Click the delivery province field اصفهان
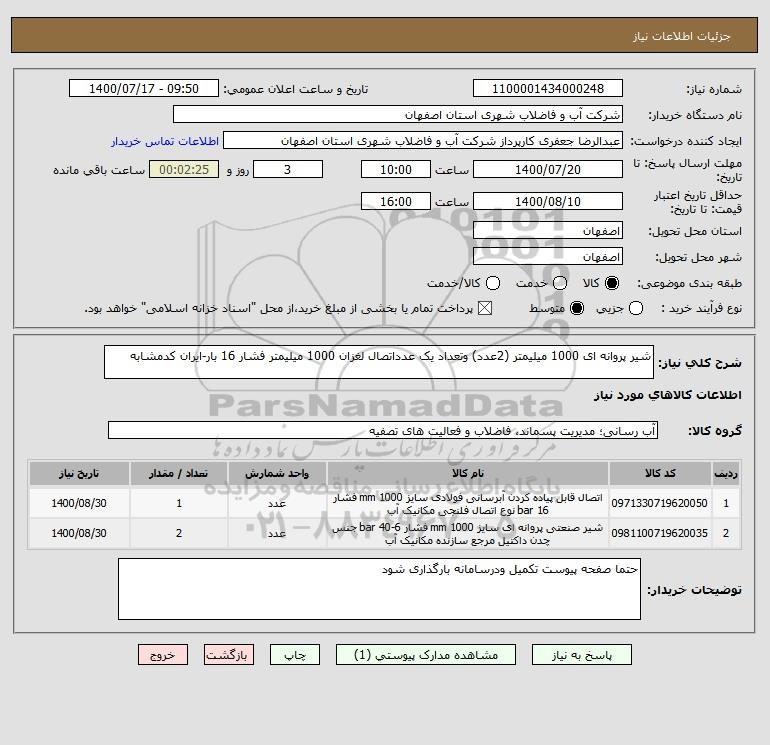The height and width of the screenshot is (745, 770). (x=548, y=230)
